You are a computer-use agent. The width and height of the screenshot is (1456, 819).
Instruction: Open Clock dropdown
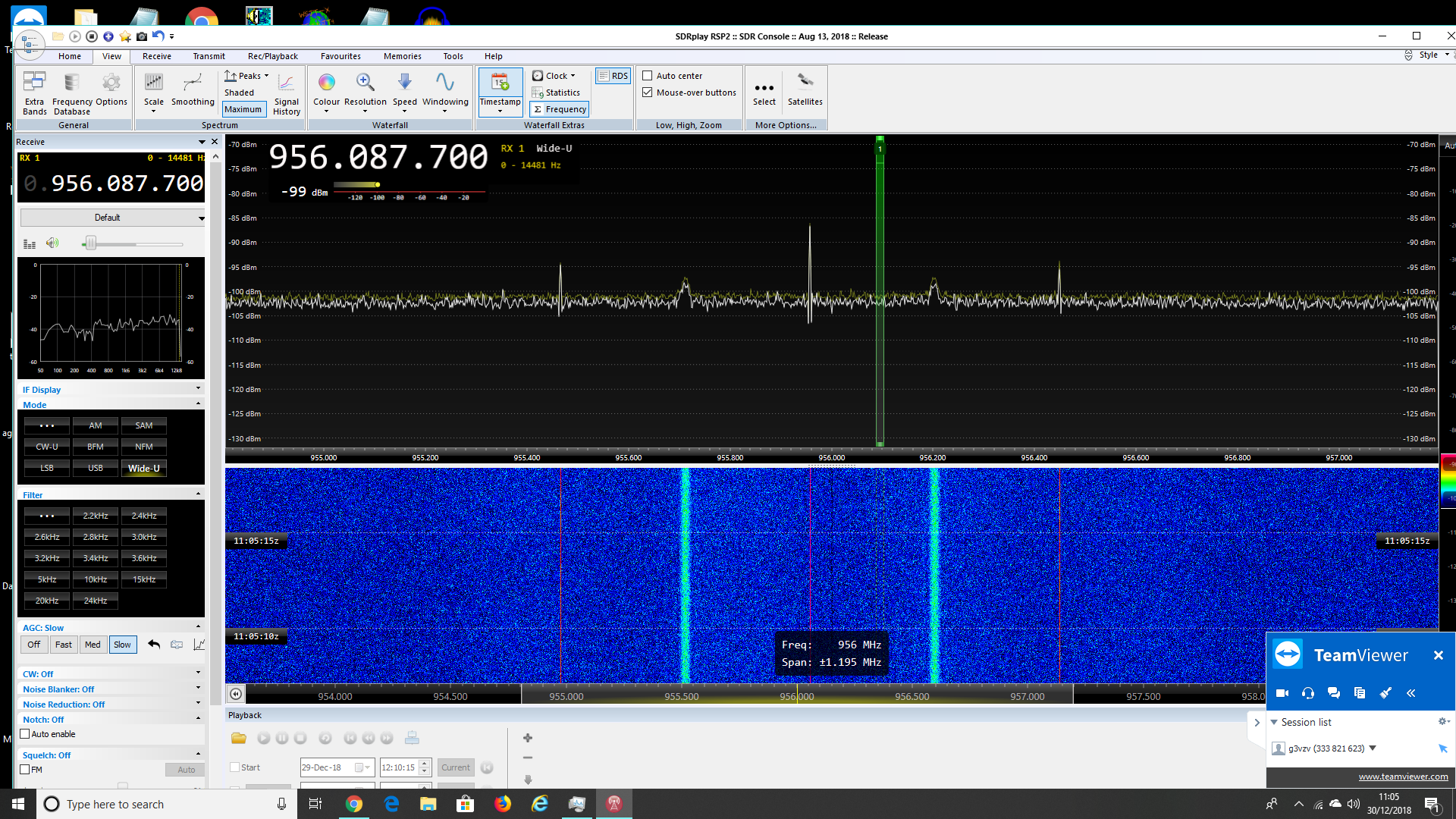554,76
